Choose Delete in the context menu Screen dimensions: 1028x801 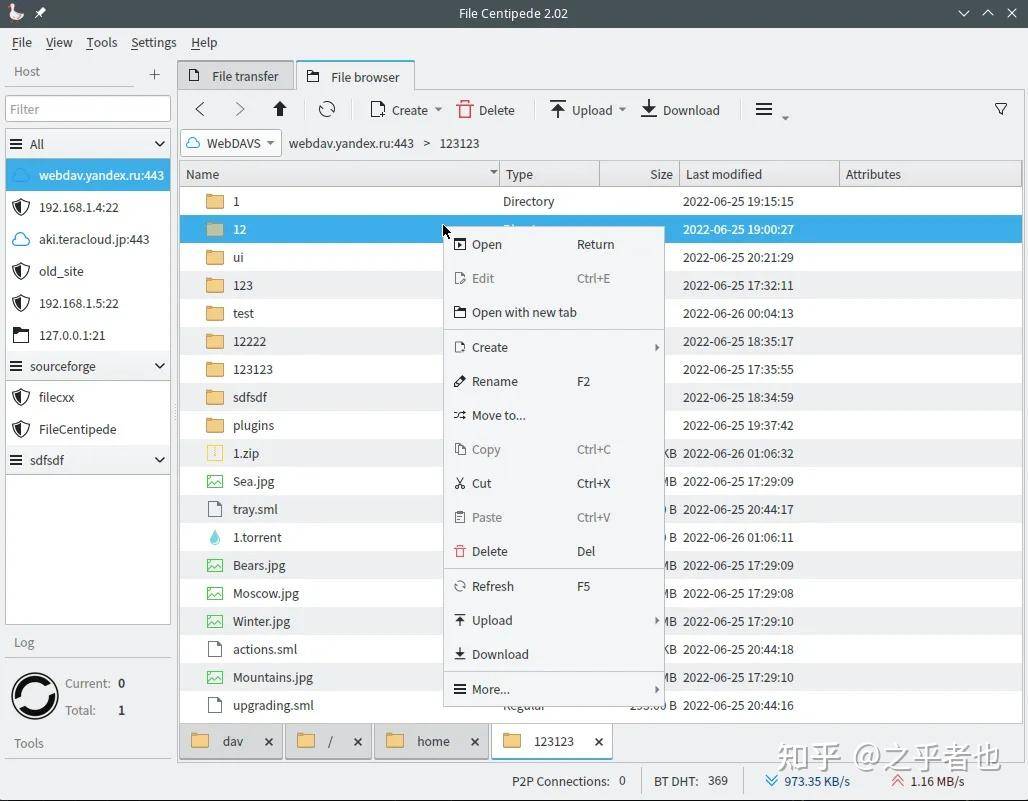[x=554, y=551]
